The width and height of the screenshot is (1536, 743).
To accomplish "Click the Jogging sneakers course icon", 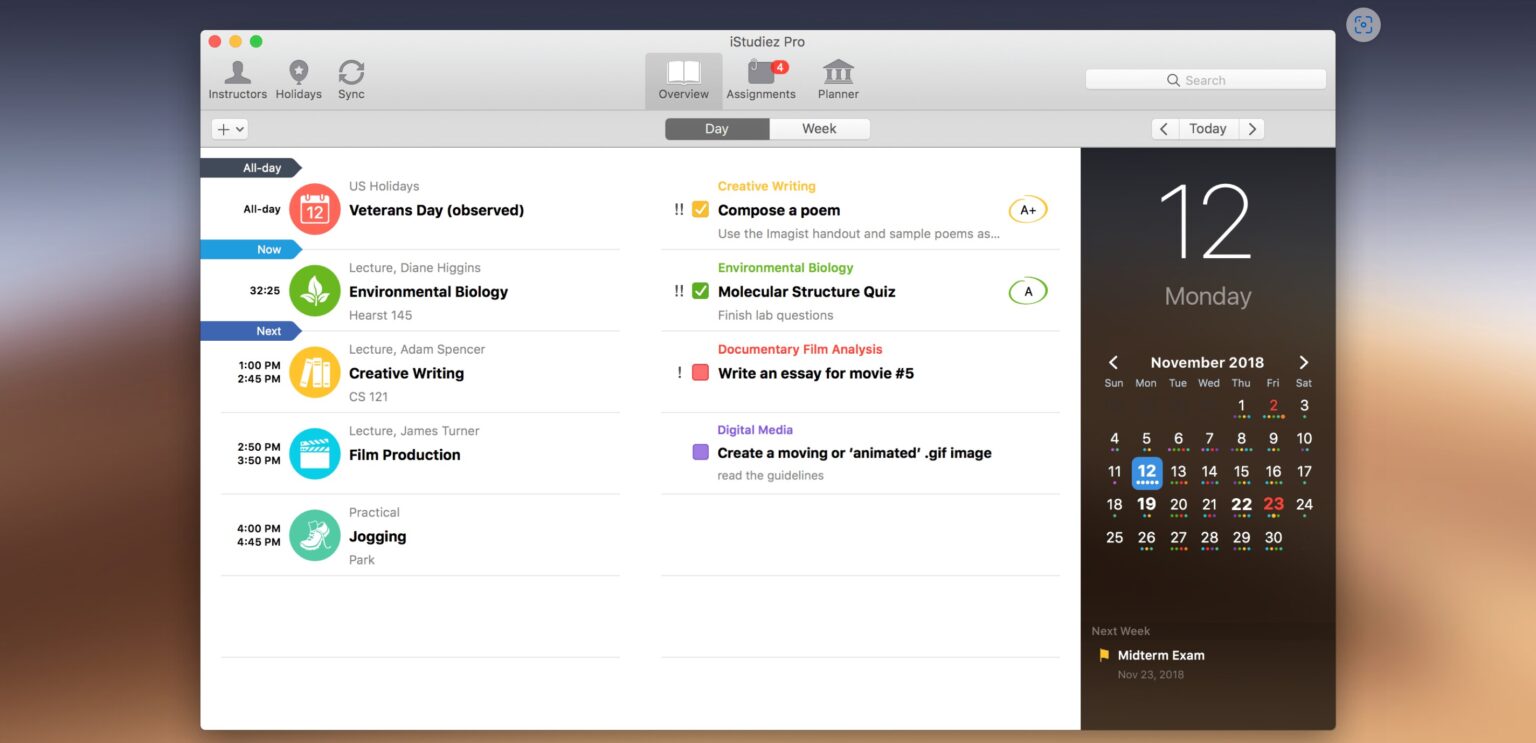I will pos(315,536).
